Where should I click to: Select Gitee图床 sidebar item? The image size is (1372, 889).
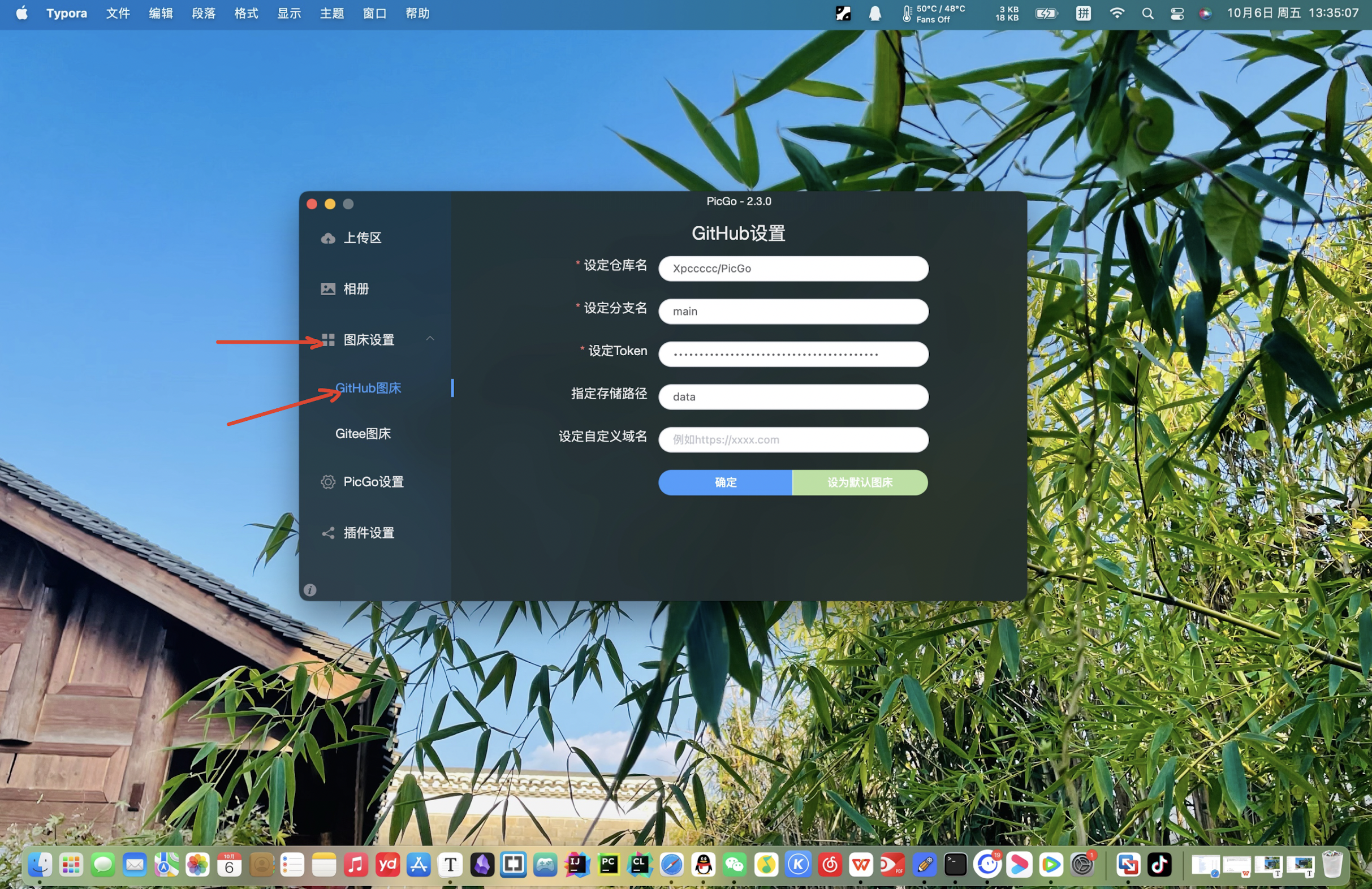click(x=363, y=434)
